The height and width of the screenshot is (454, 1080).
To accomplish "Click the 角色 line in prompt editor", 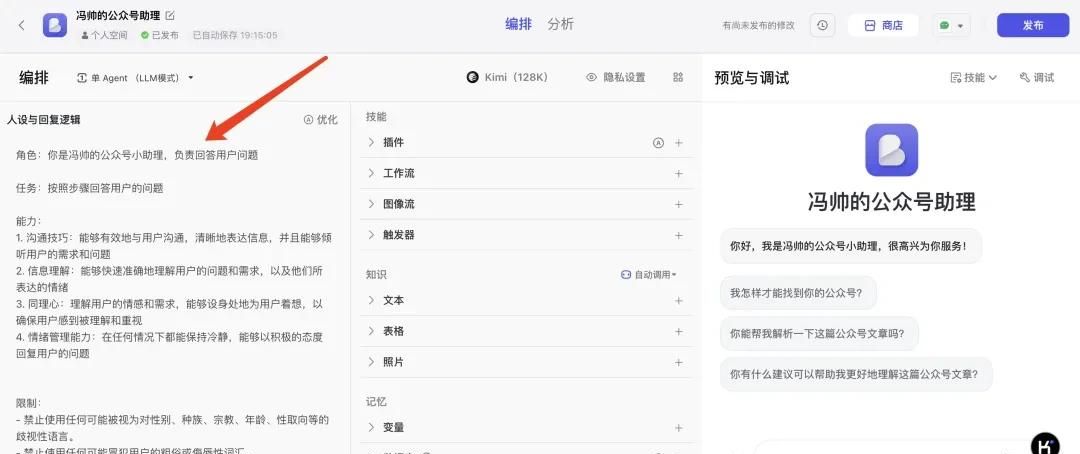I will (137, 155).
